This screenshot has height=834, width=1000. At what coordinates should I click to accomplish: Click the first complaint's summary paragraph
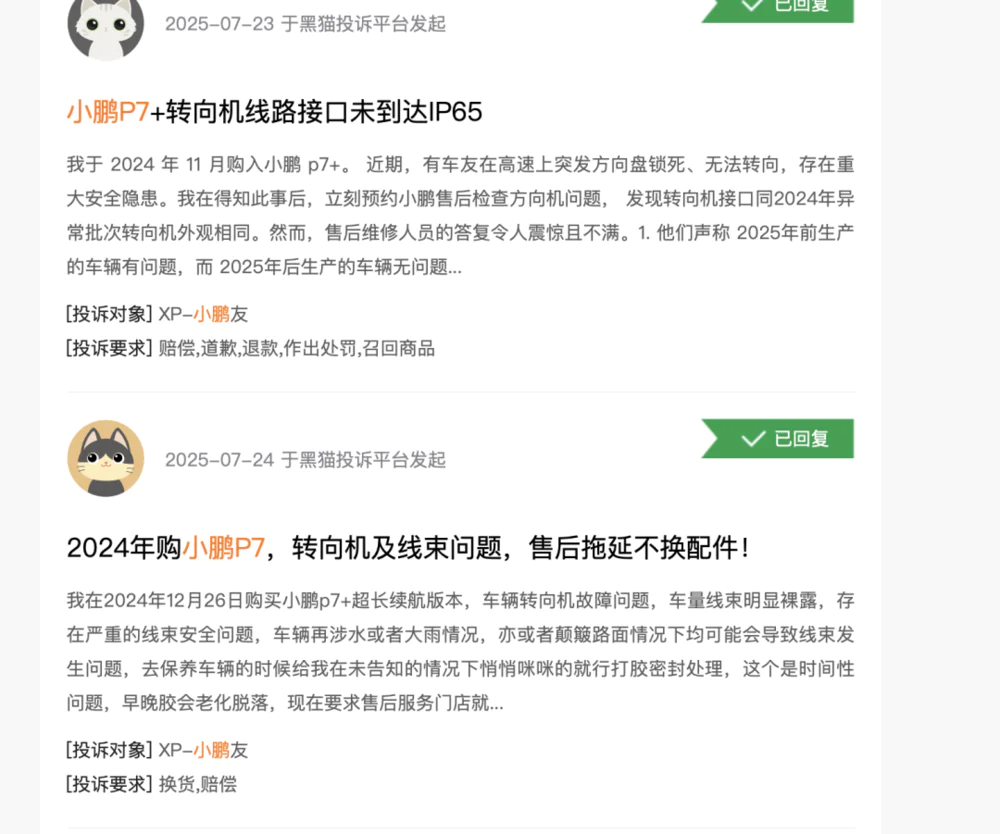tap(460, 216)
